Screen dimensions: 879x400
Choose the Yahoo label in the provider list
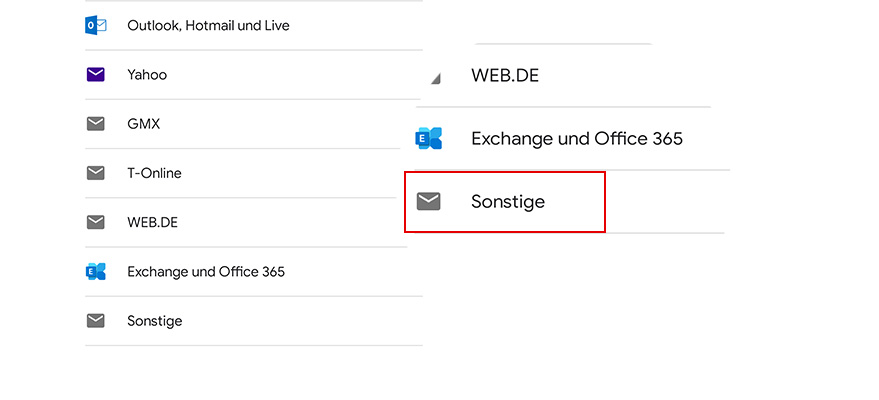point(147,74)
